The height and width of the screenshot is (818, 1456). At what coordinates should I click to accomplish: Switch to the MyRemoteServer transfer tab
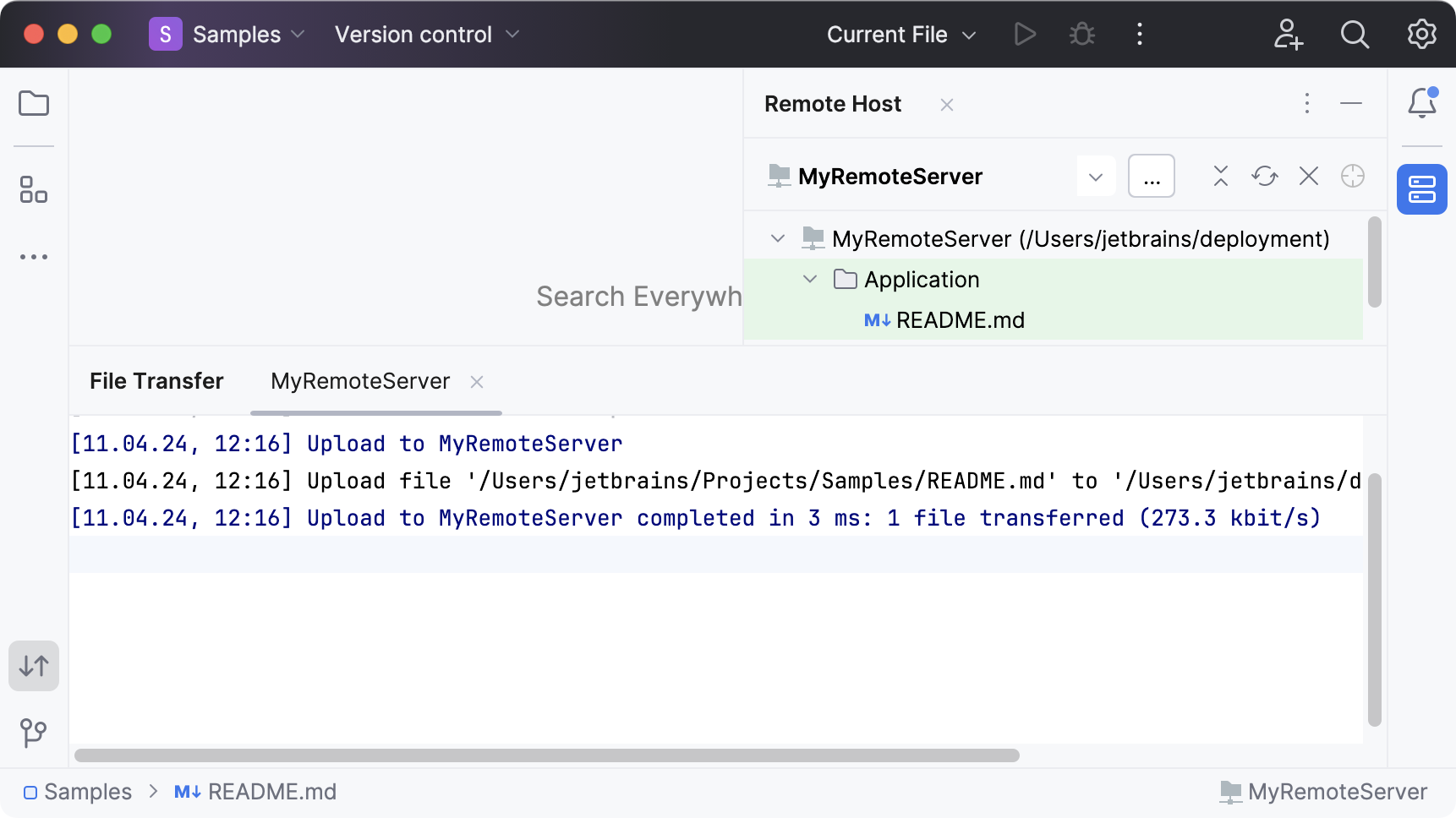[x=359, y=381]
